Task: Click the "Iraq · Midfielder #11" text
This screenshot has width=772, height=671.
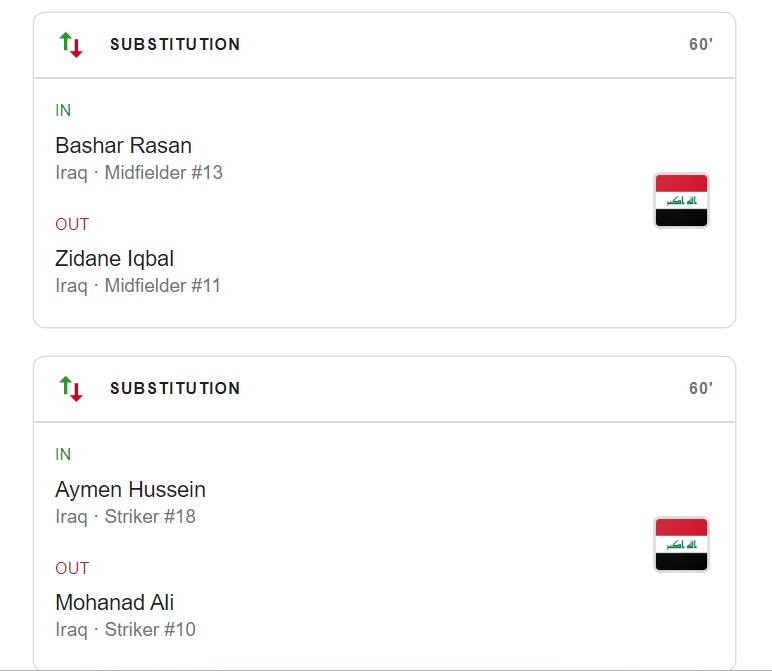Action: [138, 286]
